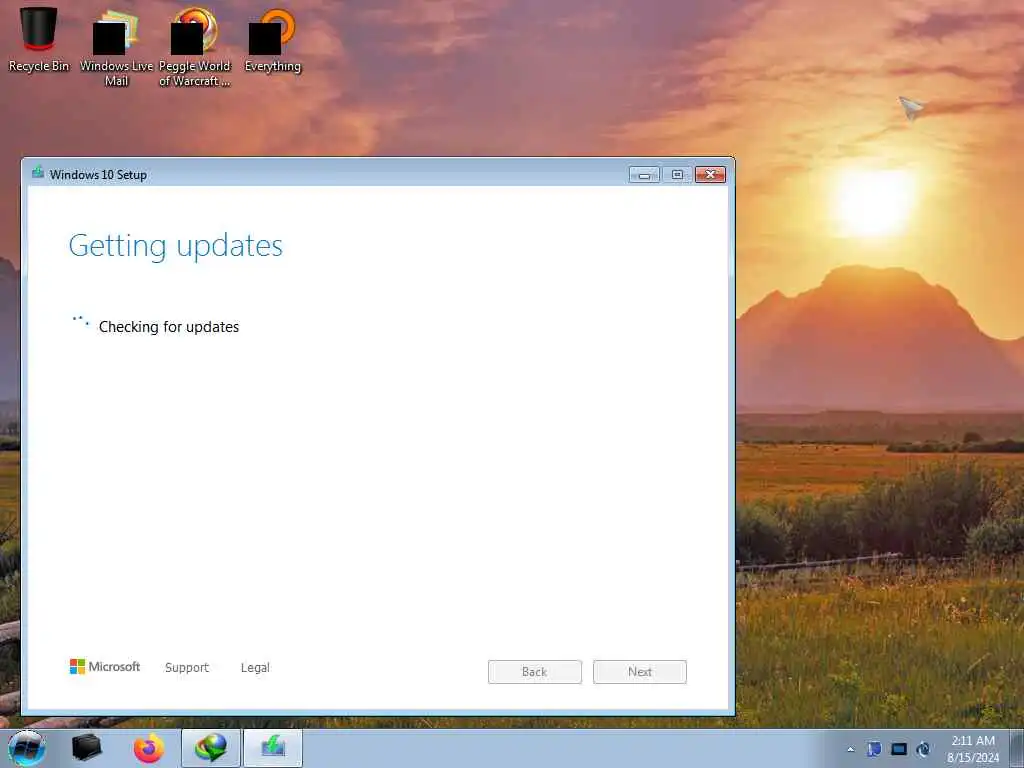Click the Back button
Screen dimensions: 1024x768
tap(535, 672)
